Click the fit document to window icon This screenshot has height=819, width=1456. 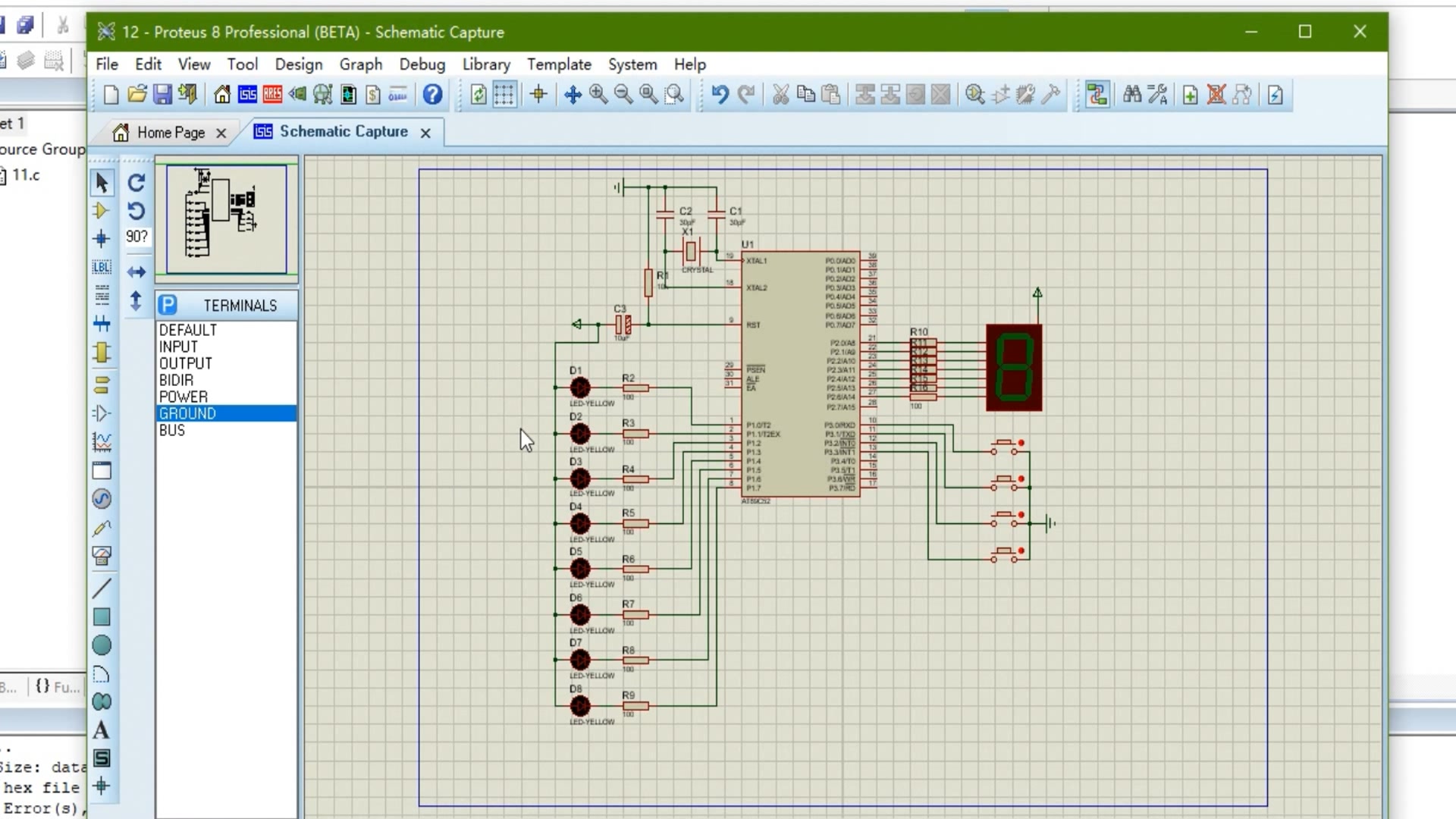pos(648,94)
